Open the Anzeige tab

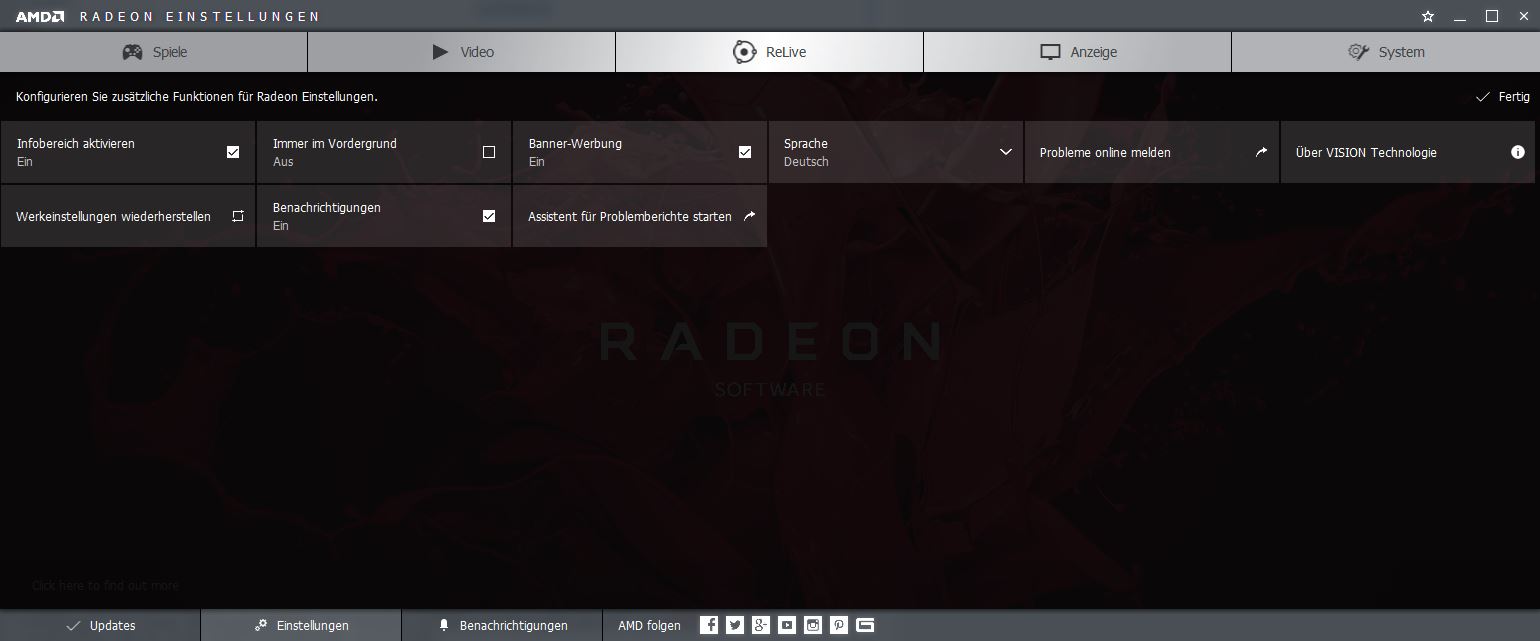pyautogui.click(x=1077, y=52)
